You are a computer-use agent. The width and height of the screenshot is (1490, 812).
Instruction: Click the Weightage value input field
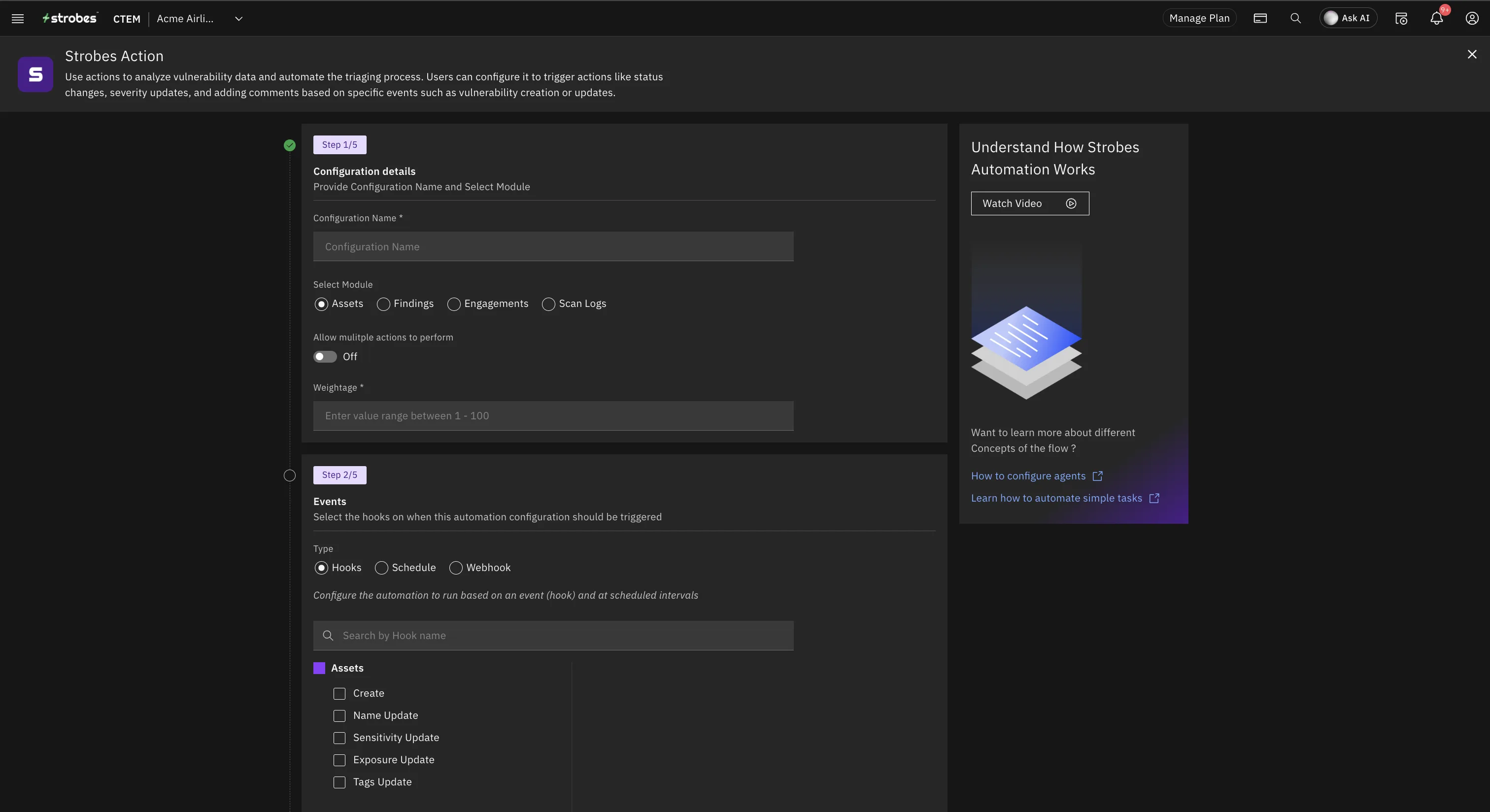[x=553, y=415]
